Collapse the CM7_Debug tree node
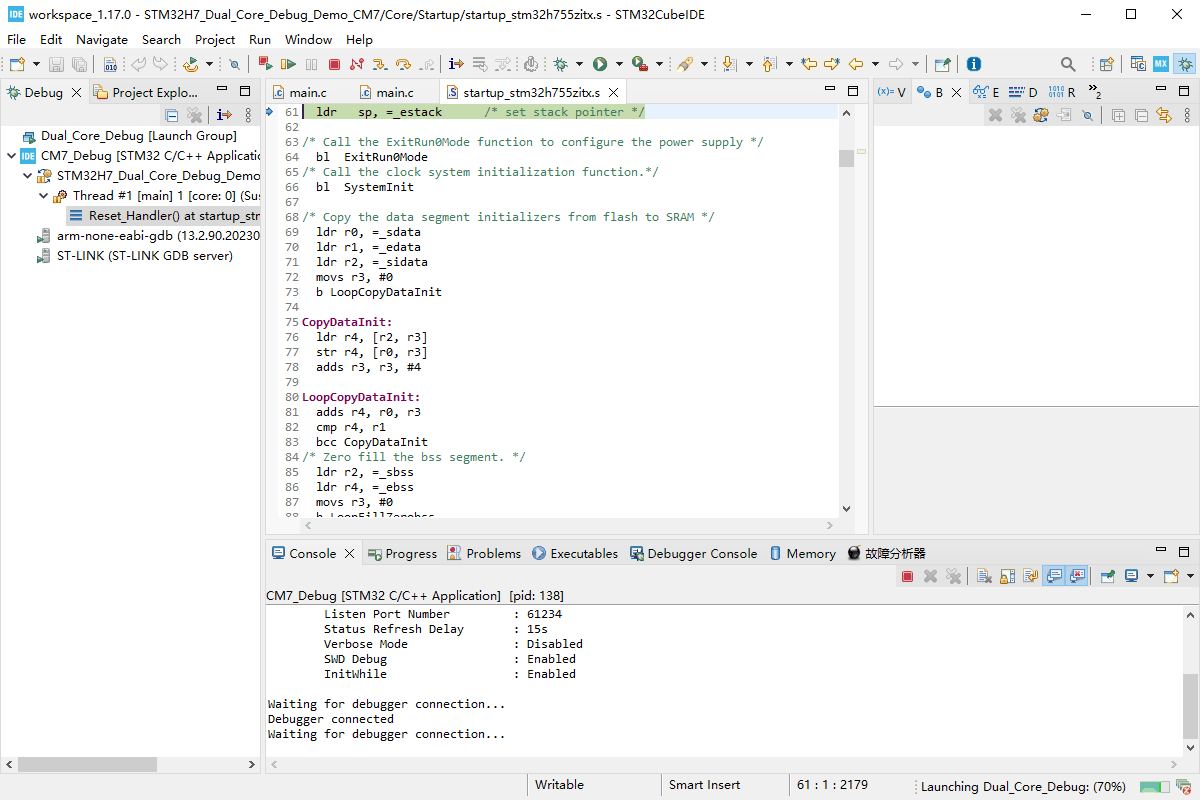 tap(11, 156)
